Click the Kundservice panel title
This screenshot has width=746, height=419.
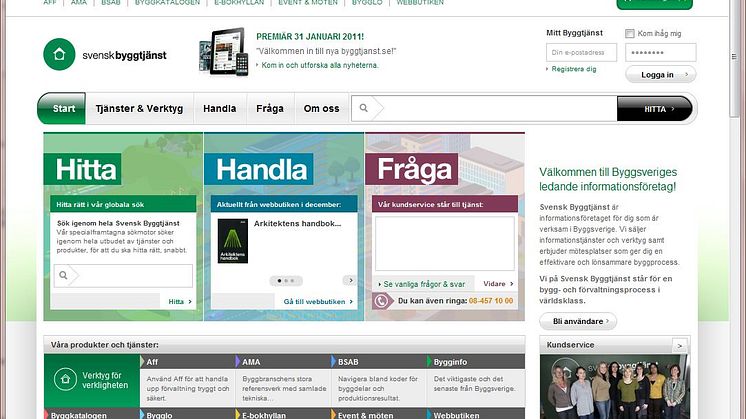570,345
